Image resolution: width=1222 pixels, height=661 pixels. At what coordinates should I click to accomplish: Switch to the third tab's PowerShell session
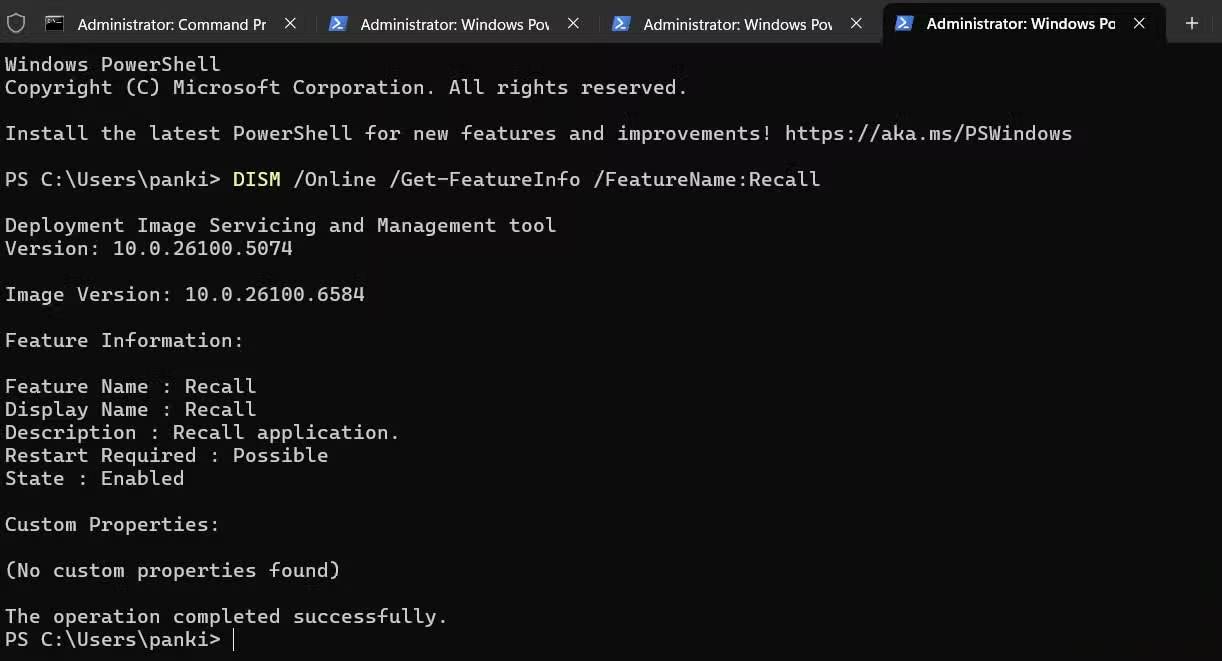coord(737,24)
